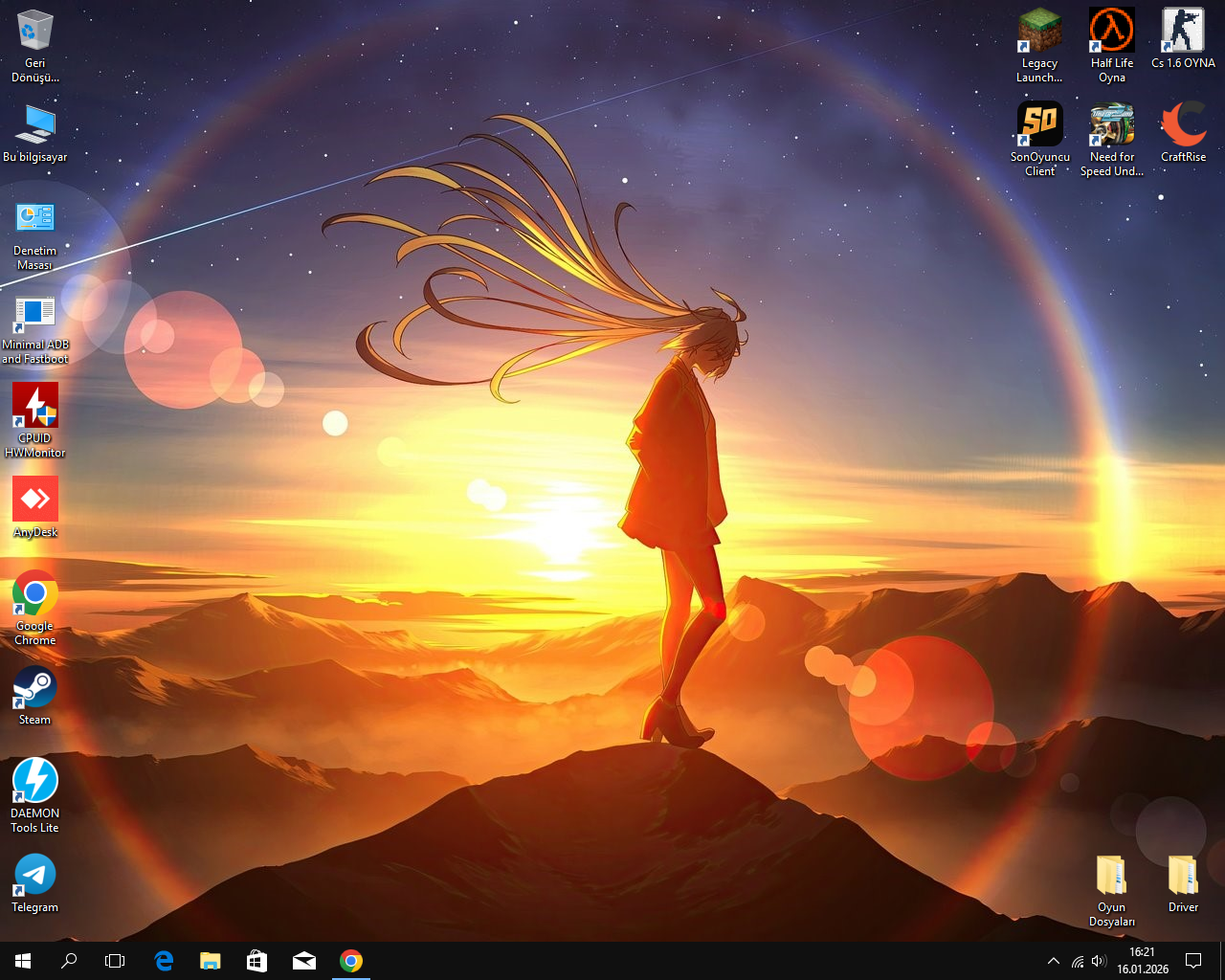Select the Denetim Masası desktop icon
The width and height of the screenshot is (1225, 980).
click(35, 235)
